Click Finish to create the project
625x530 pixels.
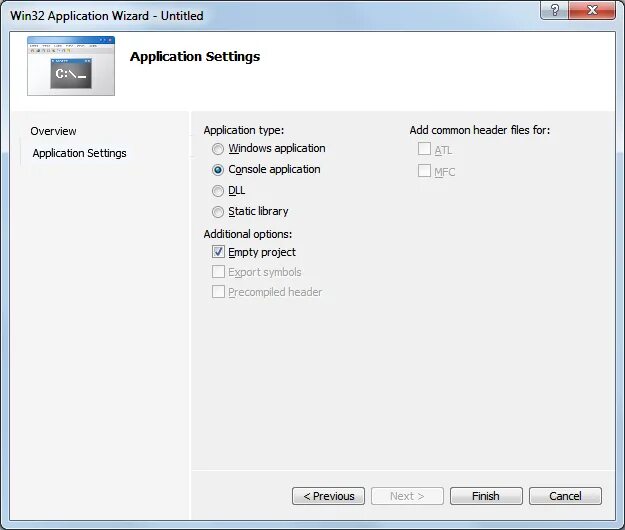[x=486, y=496]
